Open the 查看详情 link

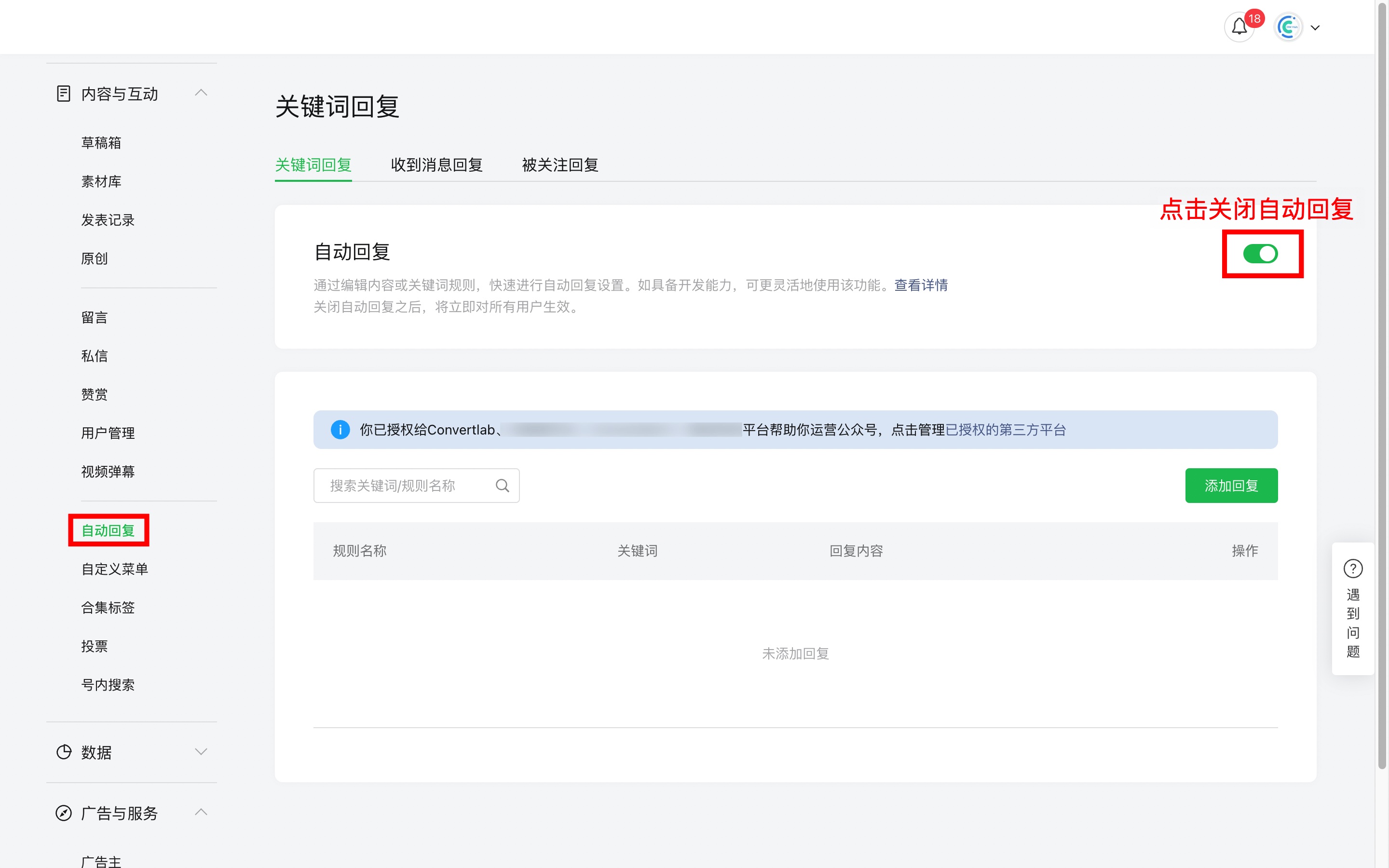tap(921, 285)
